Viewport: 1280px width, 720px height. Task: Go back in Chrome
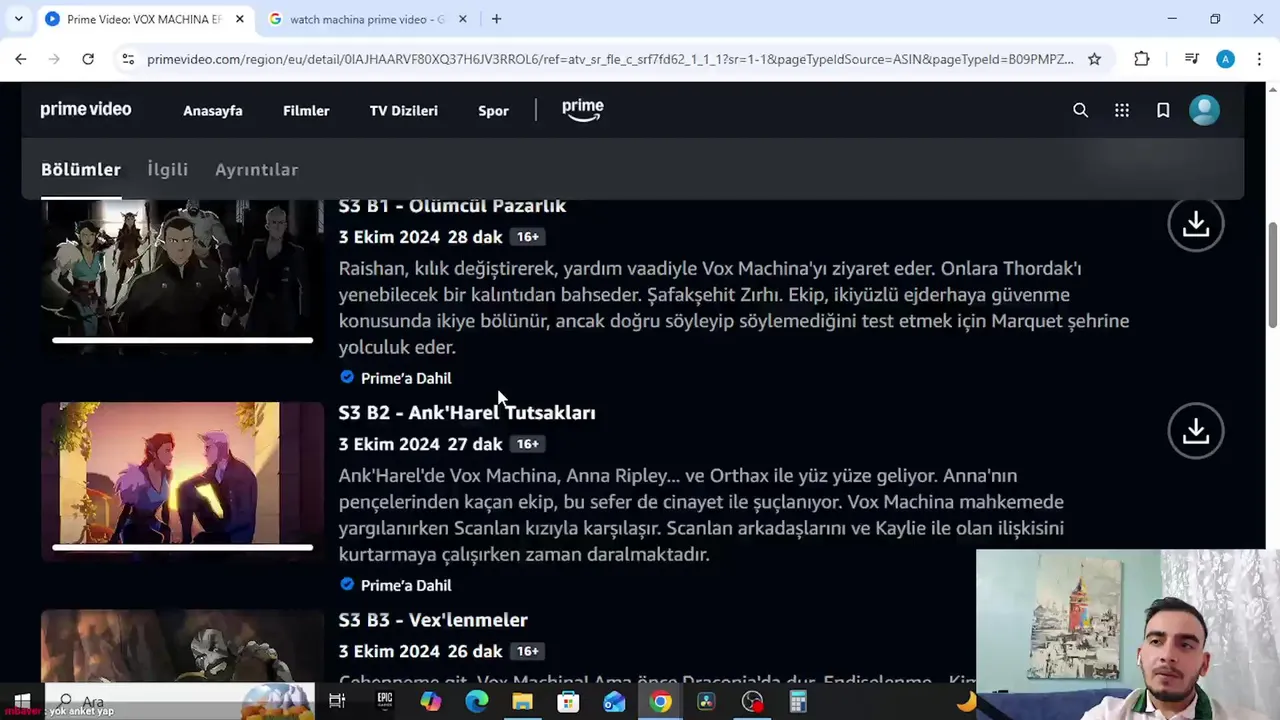(21, 59)
